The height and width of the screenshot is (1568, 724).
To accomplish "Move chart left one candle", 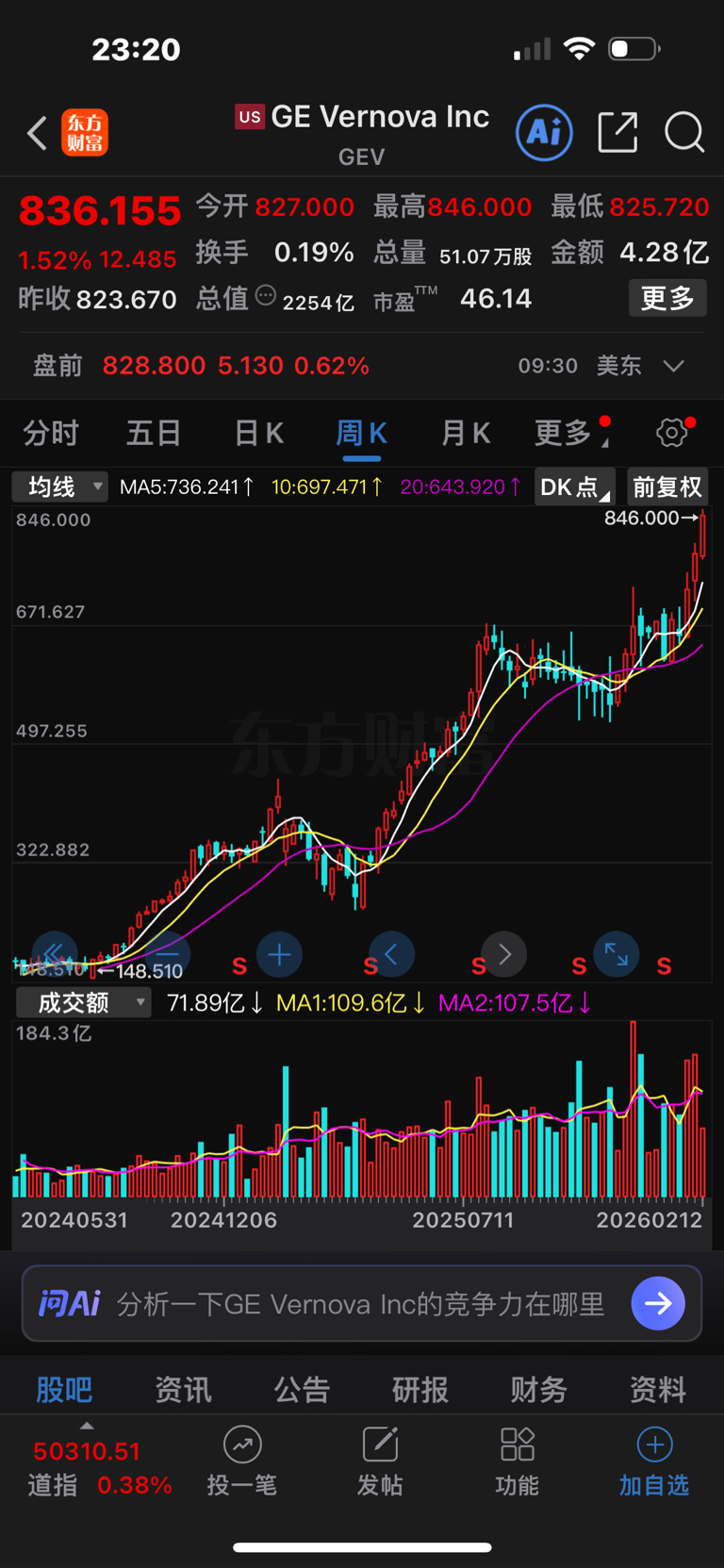I will [391, 955].
